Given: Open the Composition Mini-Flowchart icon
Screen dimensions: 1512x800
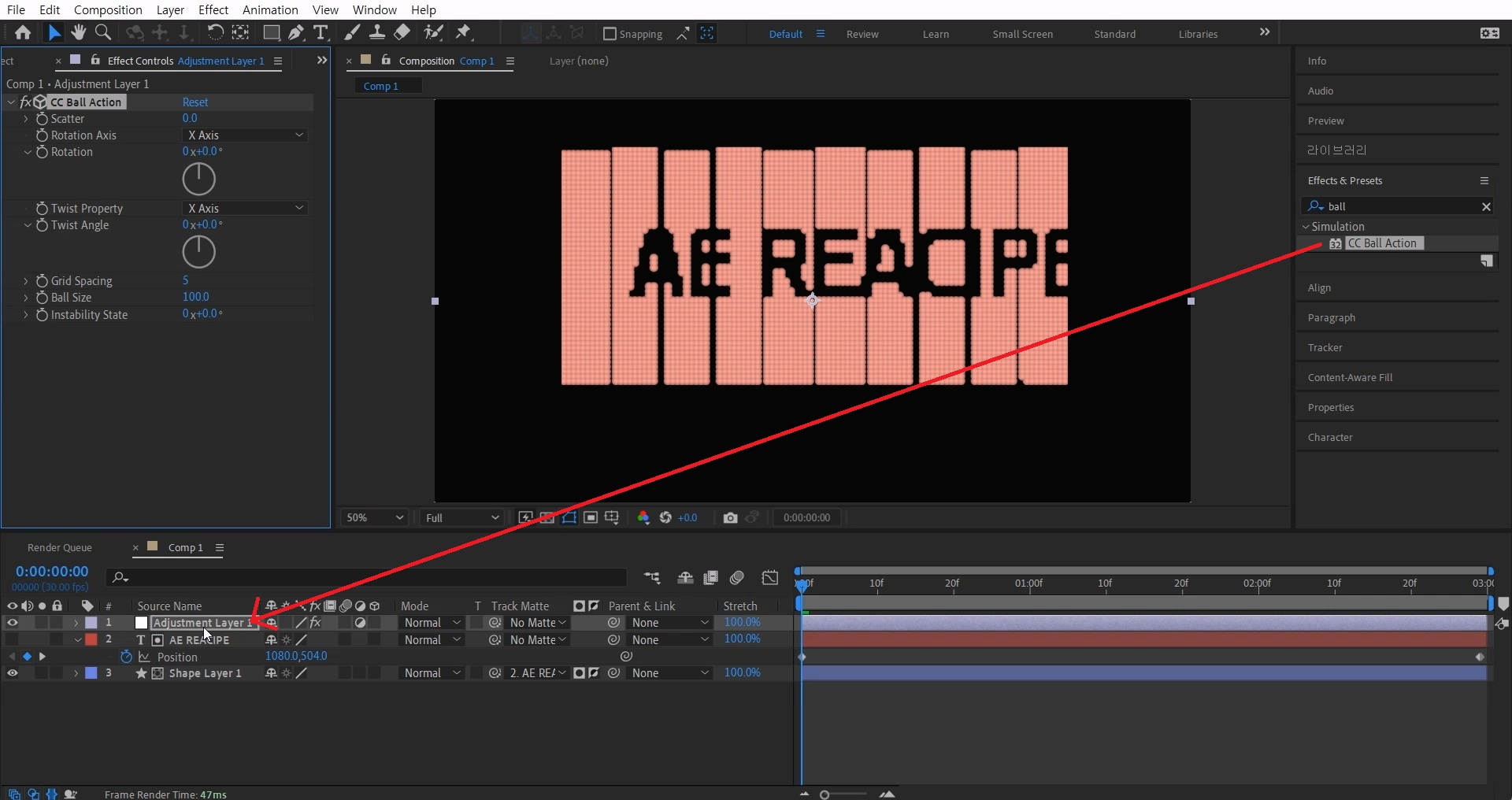Looking at the screenshot, I should coord(652,578).
